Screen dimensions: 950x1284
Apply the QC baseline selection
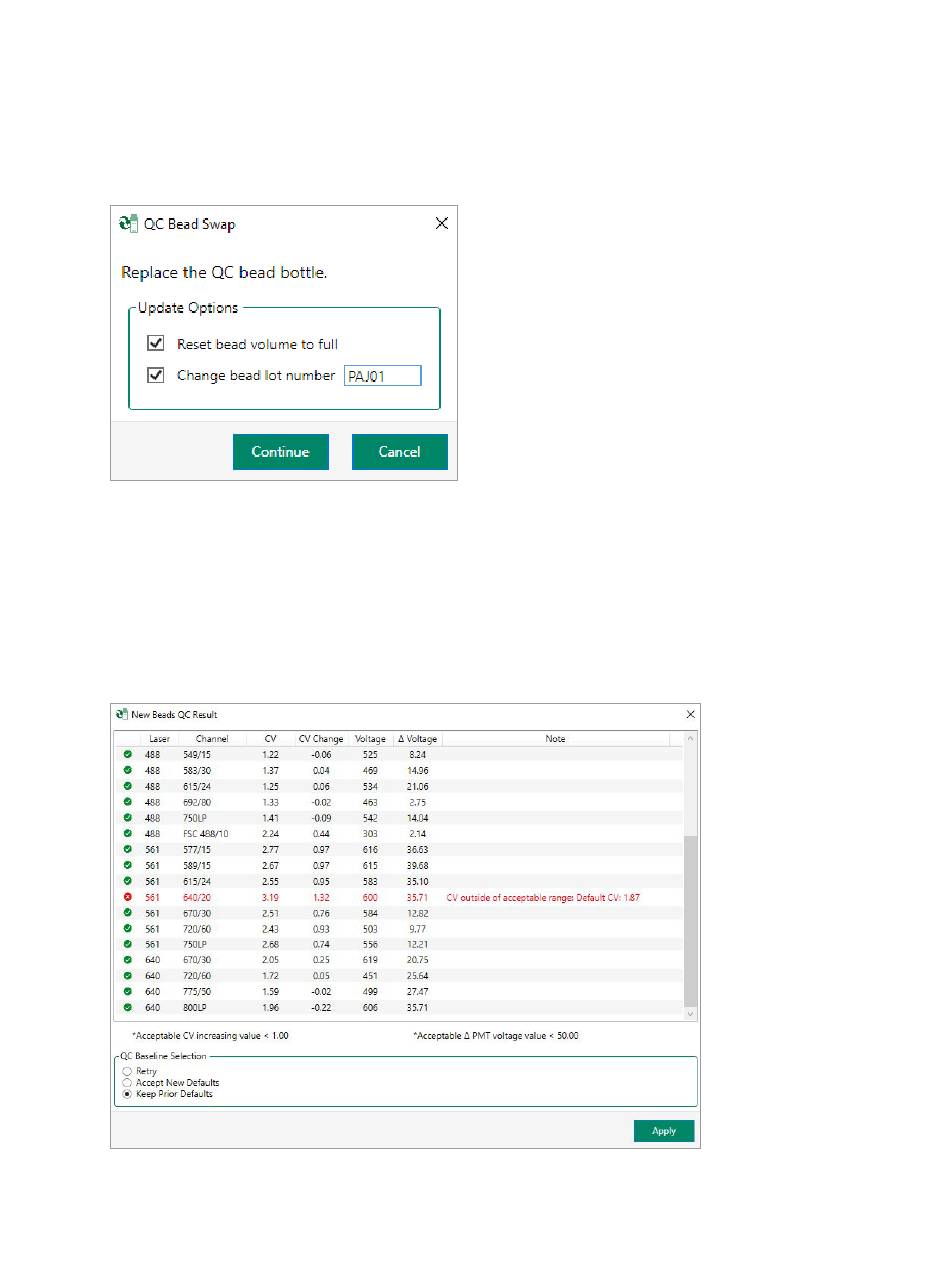click(664, 1131)
